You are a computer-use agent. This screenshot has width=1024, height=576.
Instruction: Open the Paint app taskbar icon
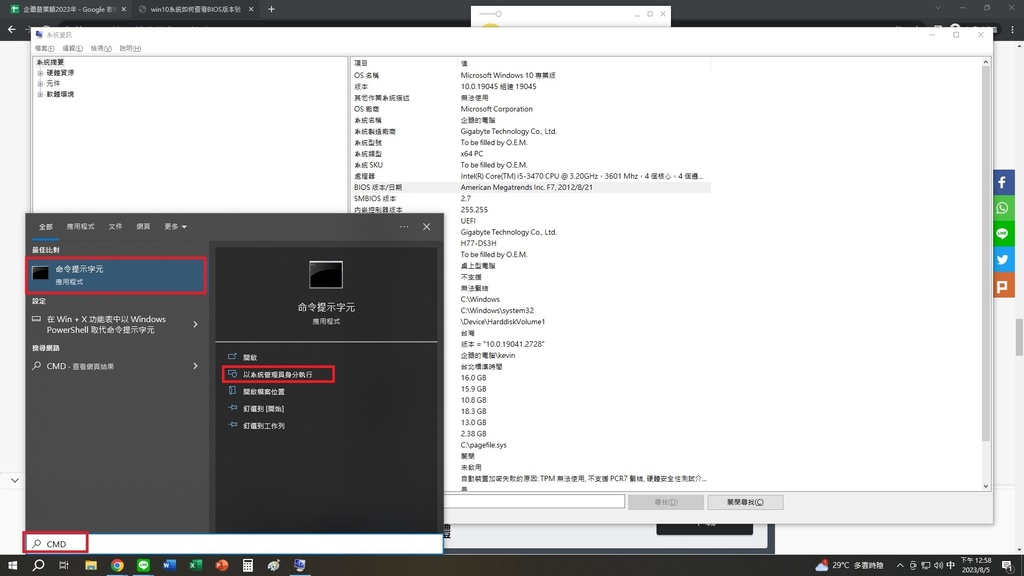click(x=274, y=565)
